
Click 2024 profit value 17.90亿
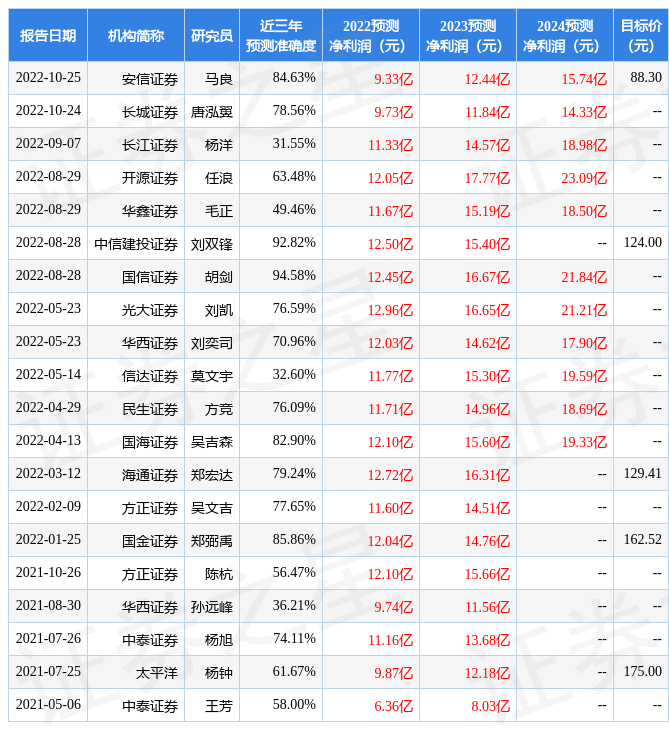[x=584, y=344]
